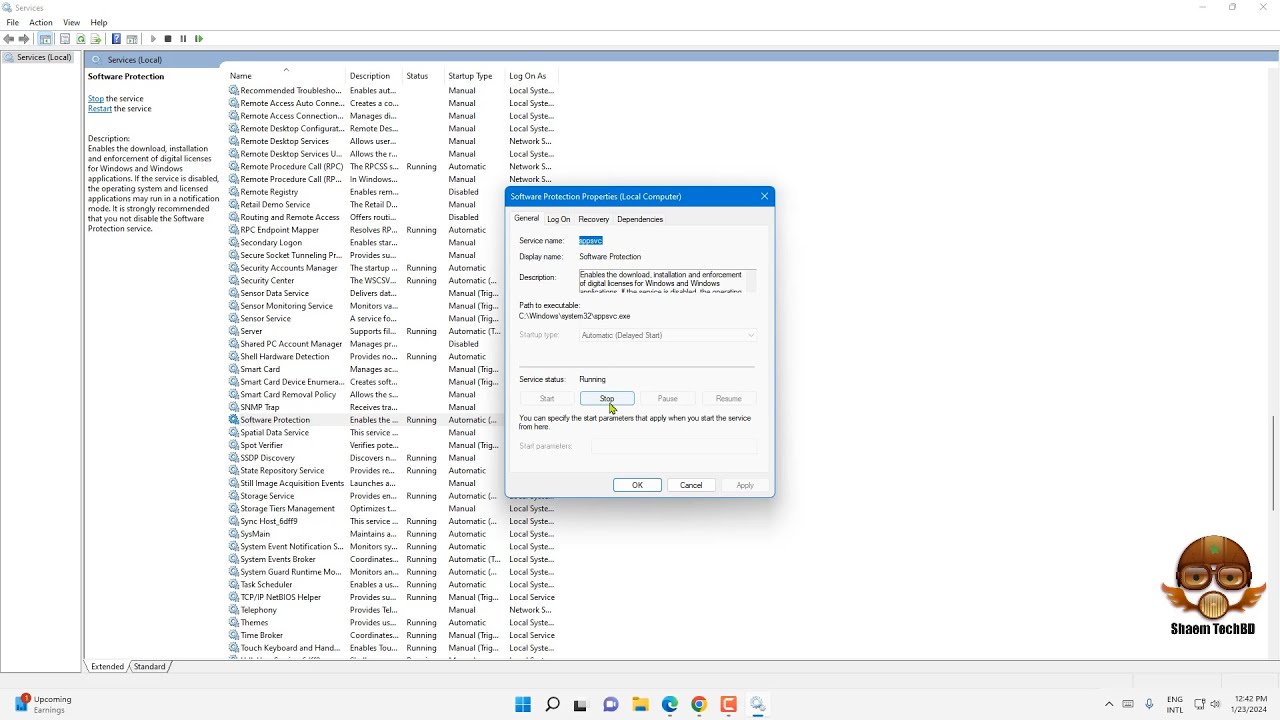Sort by the Startup Type column header
This screenshot has width=1280, height=720.
tap(475, 76)
